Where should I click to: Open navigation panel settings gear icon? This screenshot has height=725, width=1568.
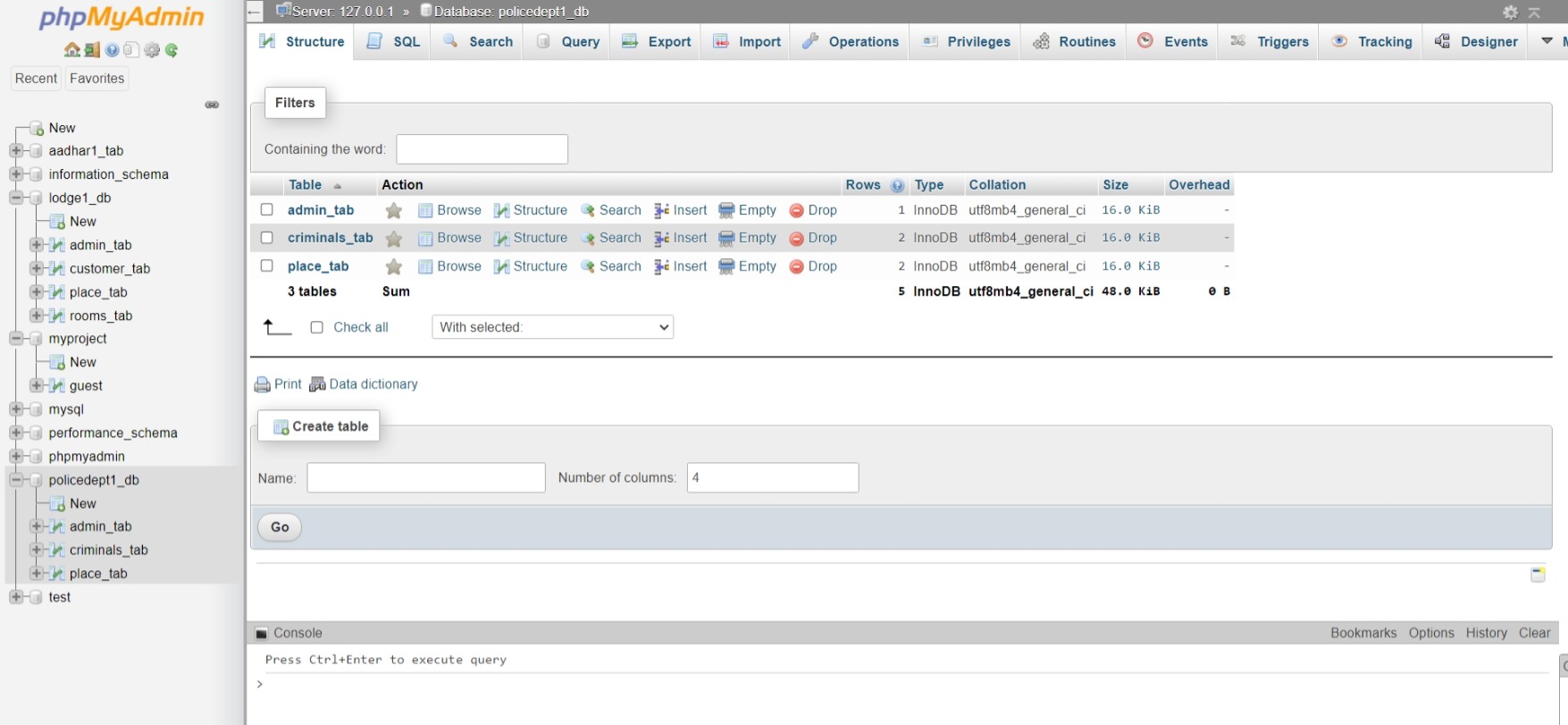[x=152, y=50]
